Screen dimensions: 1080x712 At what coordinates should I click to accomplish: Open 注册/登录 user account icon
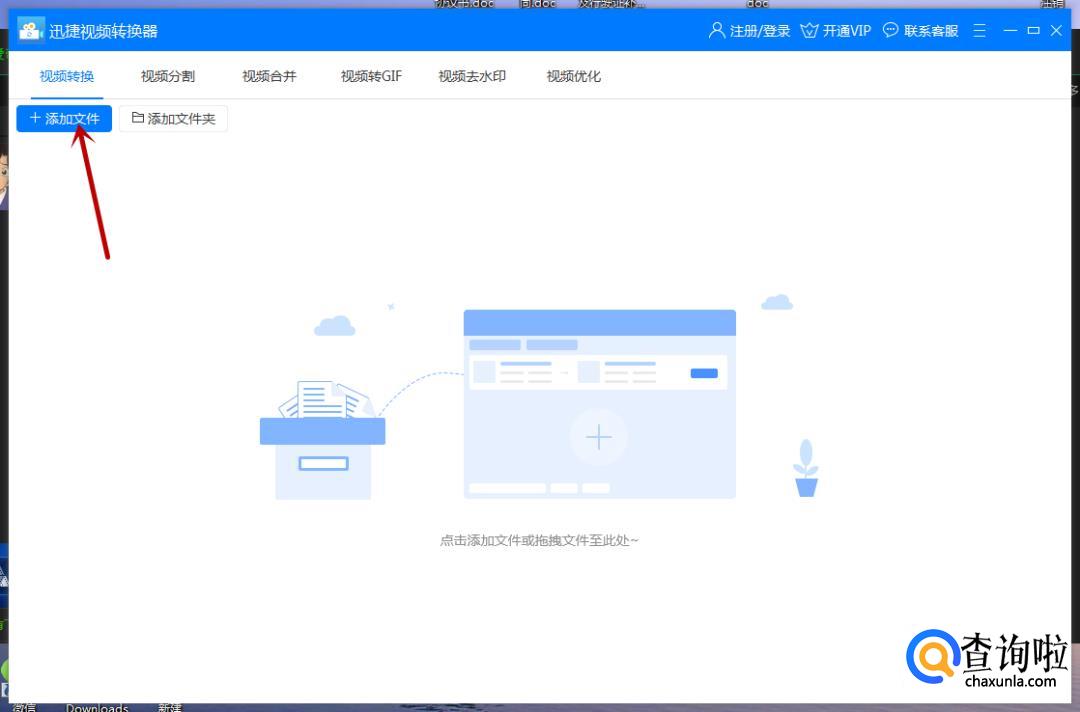coord(716,31)
